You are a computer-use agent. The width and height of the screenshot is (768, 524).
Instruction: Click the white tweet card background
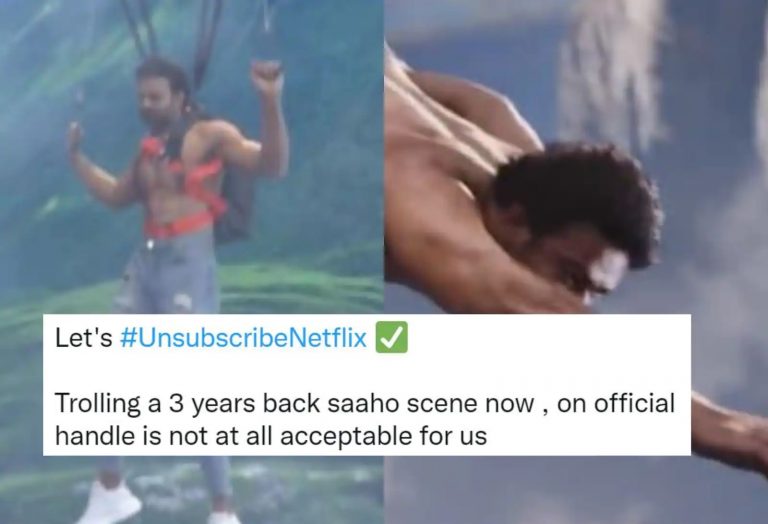pos(367,385)
